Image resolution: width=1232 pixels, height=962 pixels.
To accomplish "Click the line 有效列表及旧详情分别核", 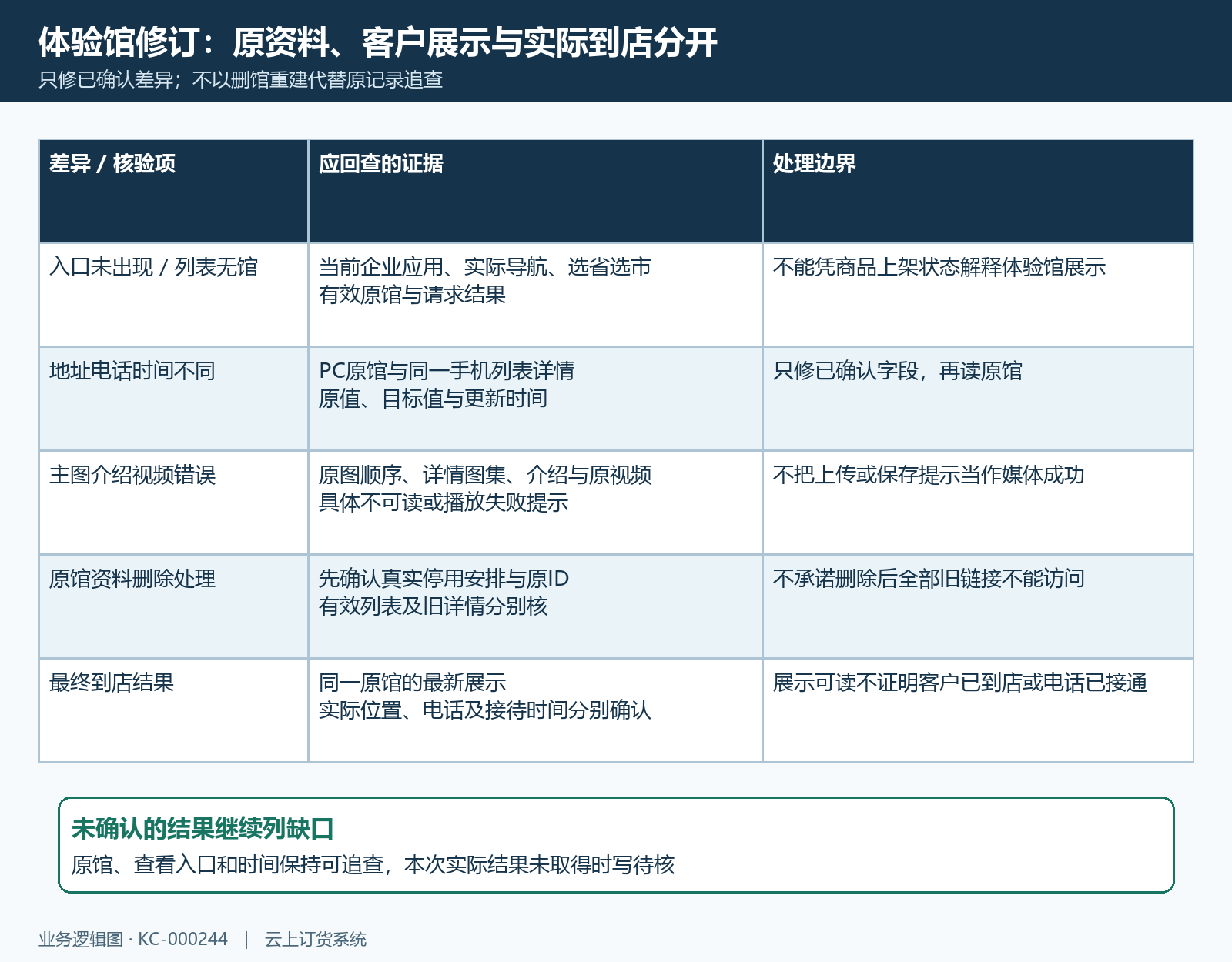I will (x=434, y=606).
